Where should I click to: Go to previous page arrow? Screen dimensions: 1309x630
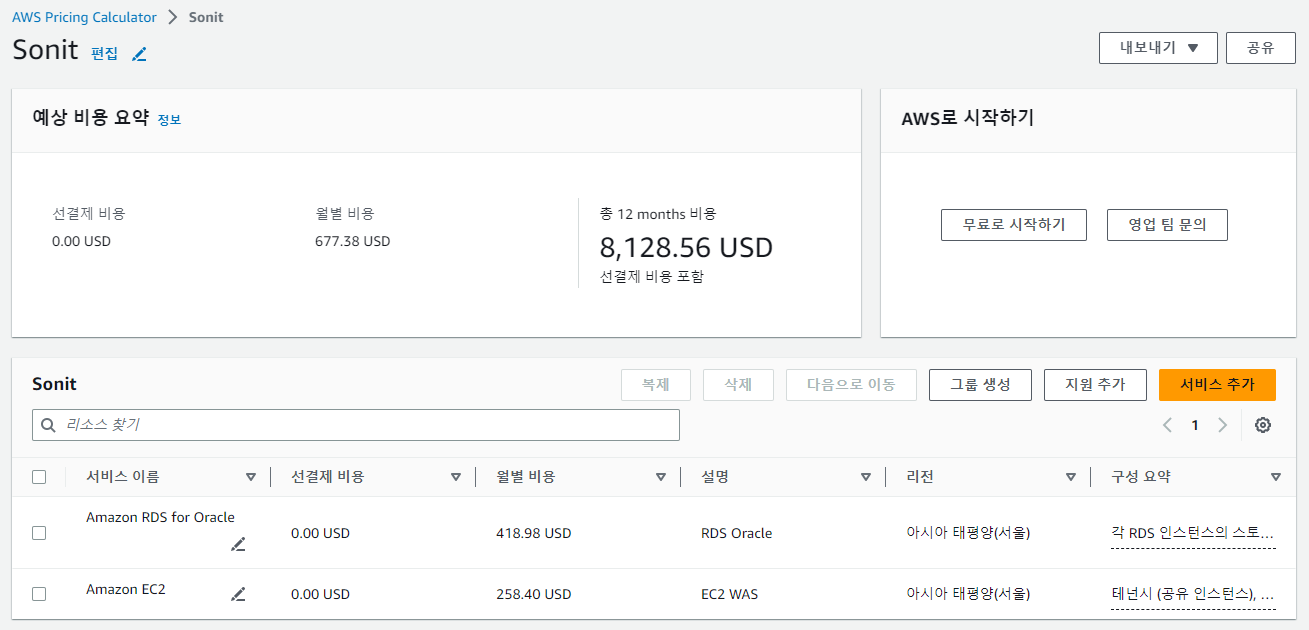(1167, 425)
